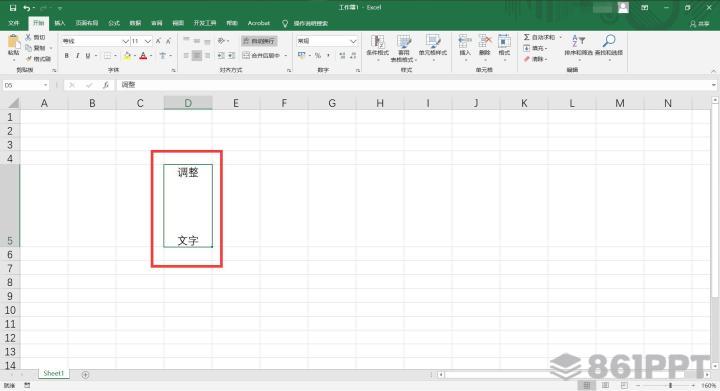
Task: Click the Save icon in quick access toolbar
Action: [13, 8]
